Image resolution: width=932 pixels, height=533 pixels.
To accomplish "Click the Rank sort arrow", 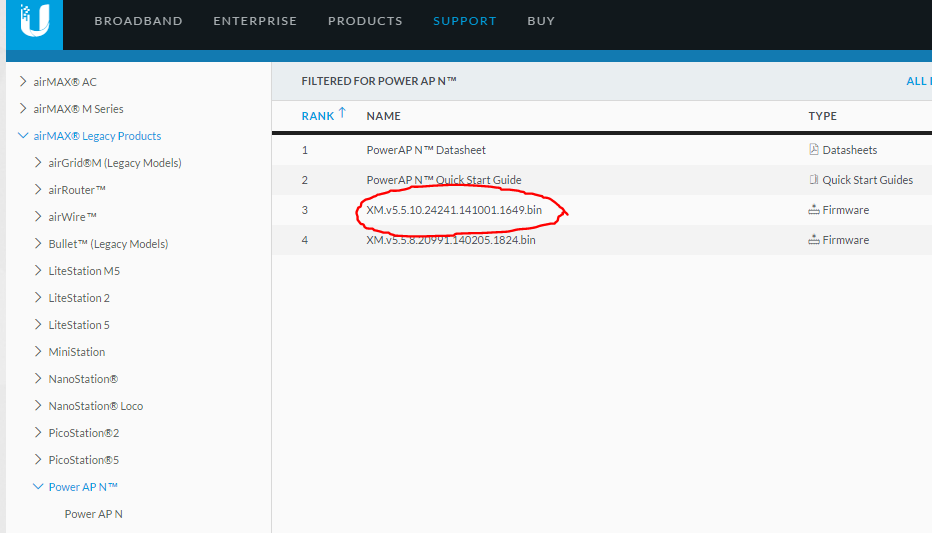I will 342,112.
